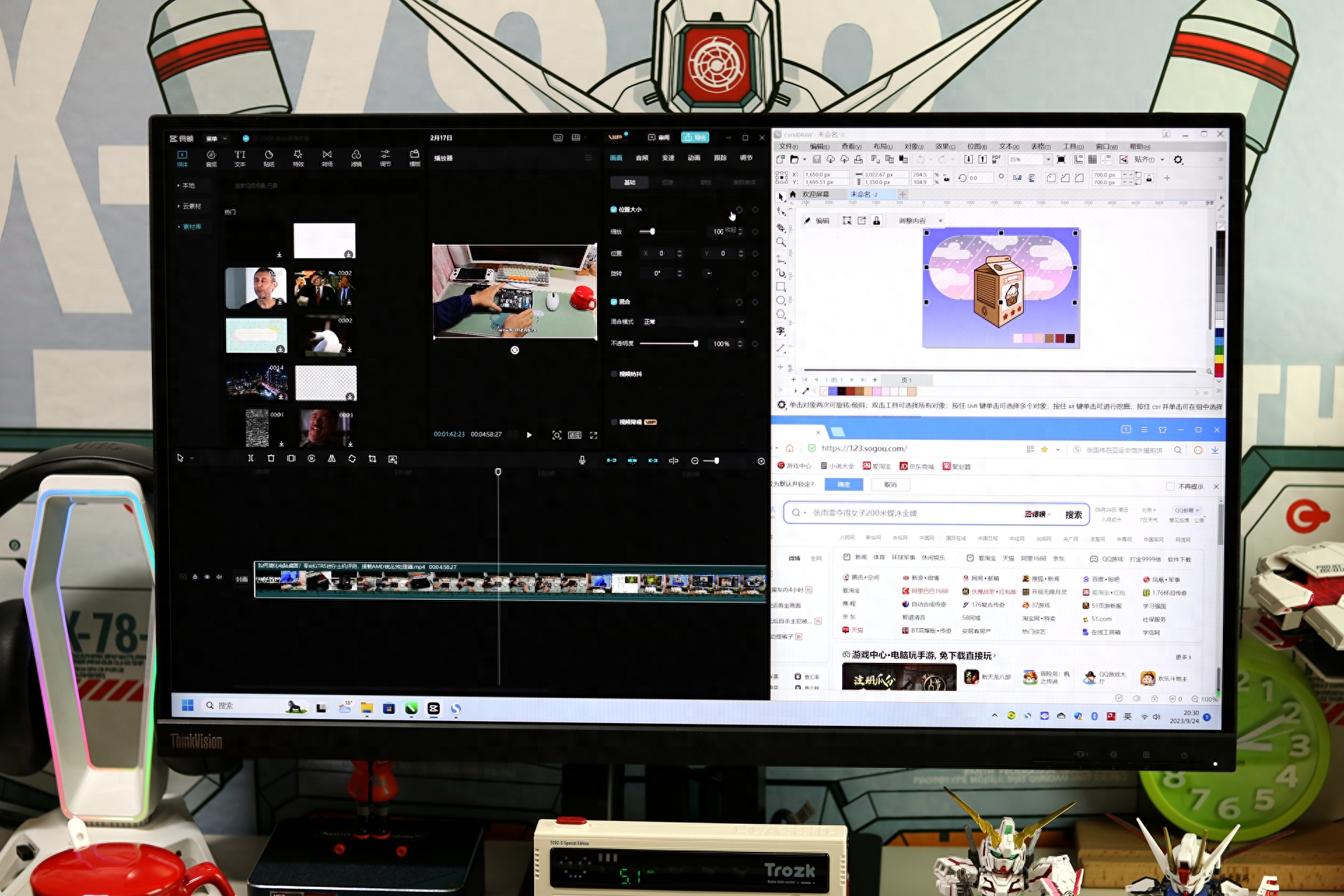1344x896 pixels.
Task: Click the split clip tool above timeline
Action: [251, 458]
